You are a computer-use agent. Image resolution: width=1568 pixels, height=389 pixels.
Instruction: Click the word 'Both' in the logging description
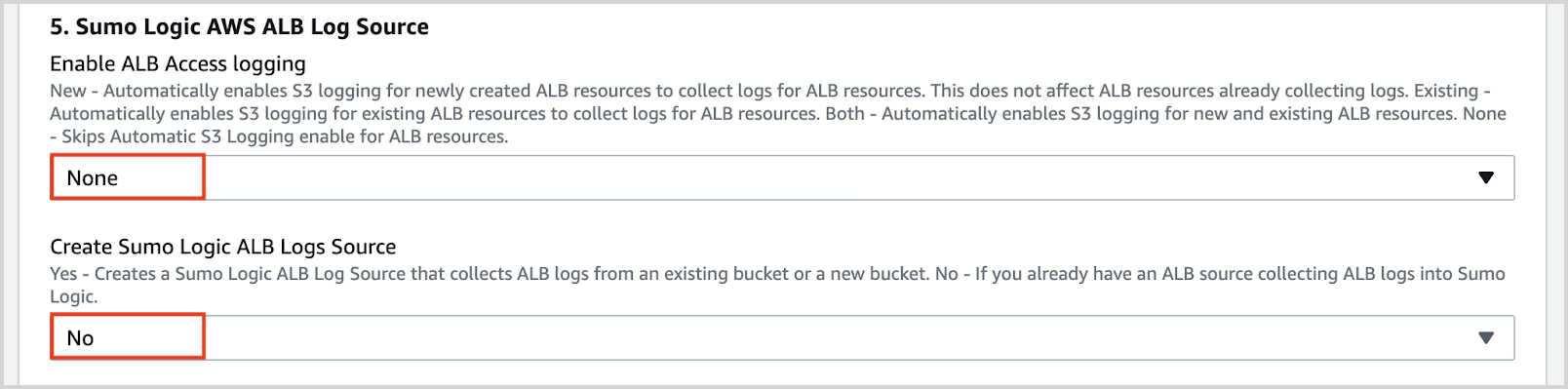click(844, 114)
